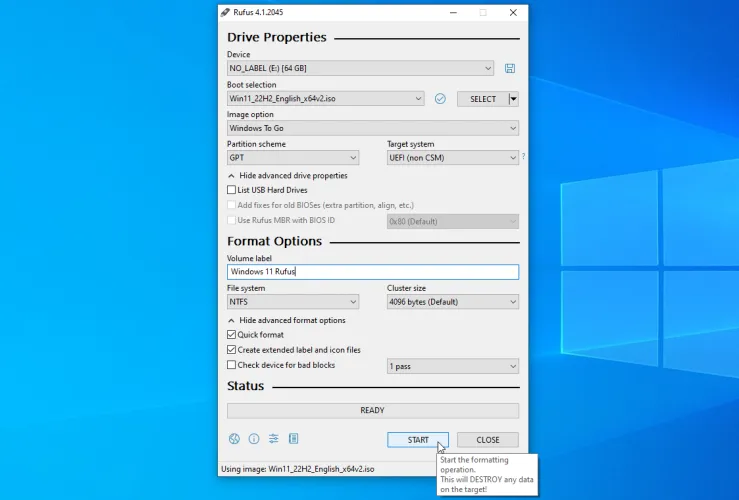Click the SELECT button to choose an ISO
The height and width of the screenshot is (500, 739).
pyautogui.click(x=483, y=99)
